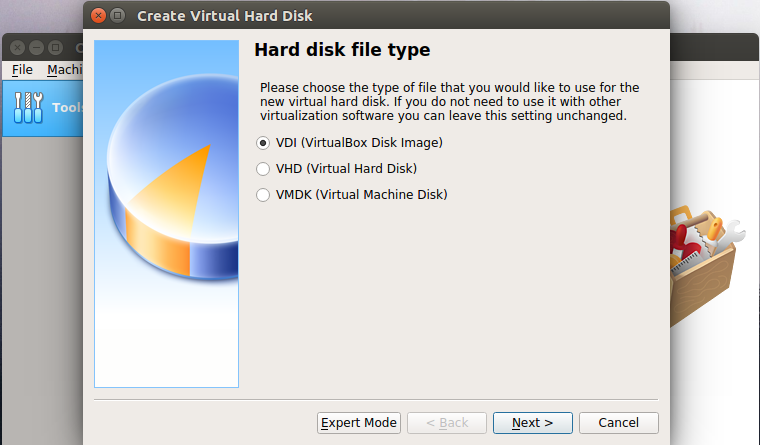
Task: Click the Create Virtual Hard Disk title bar
Action: click(x=400, y=15)
